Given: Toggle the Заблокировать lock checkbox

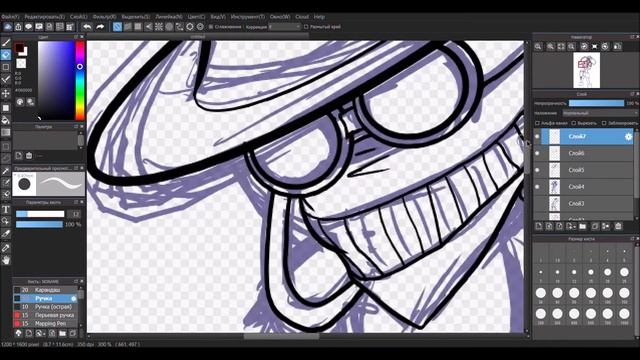Looking at the screenshot, I should pos(604,123).
